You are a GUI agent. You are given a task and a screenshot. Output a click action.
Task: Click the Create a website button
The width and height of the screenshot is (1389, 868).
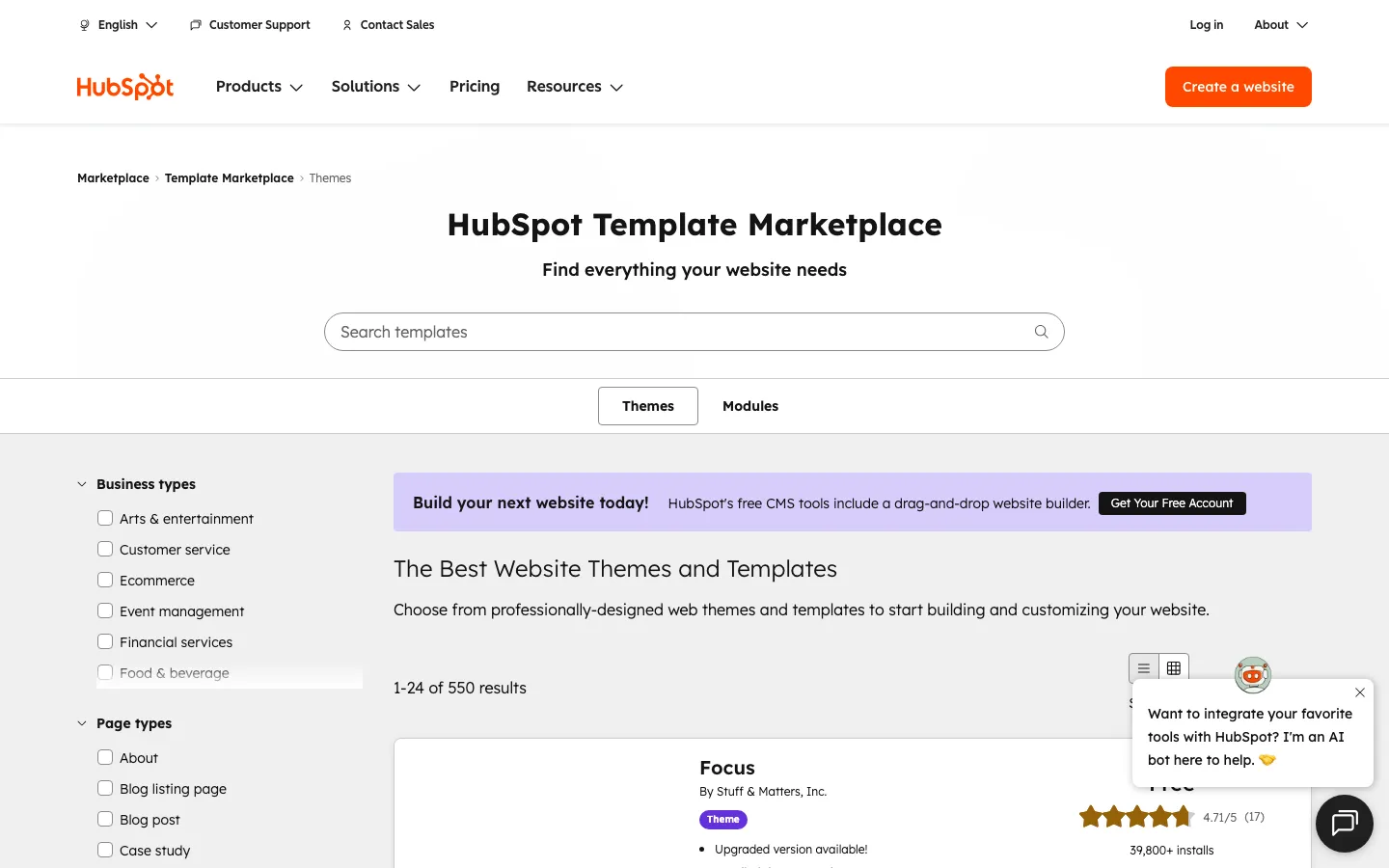pyautogui.click(x=1239, y=87)
